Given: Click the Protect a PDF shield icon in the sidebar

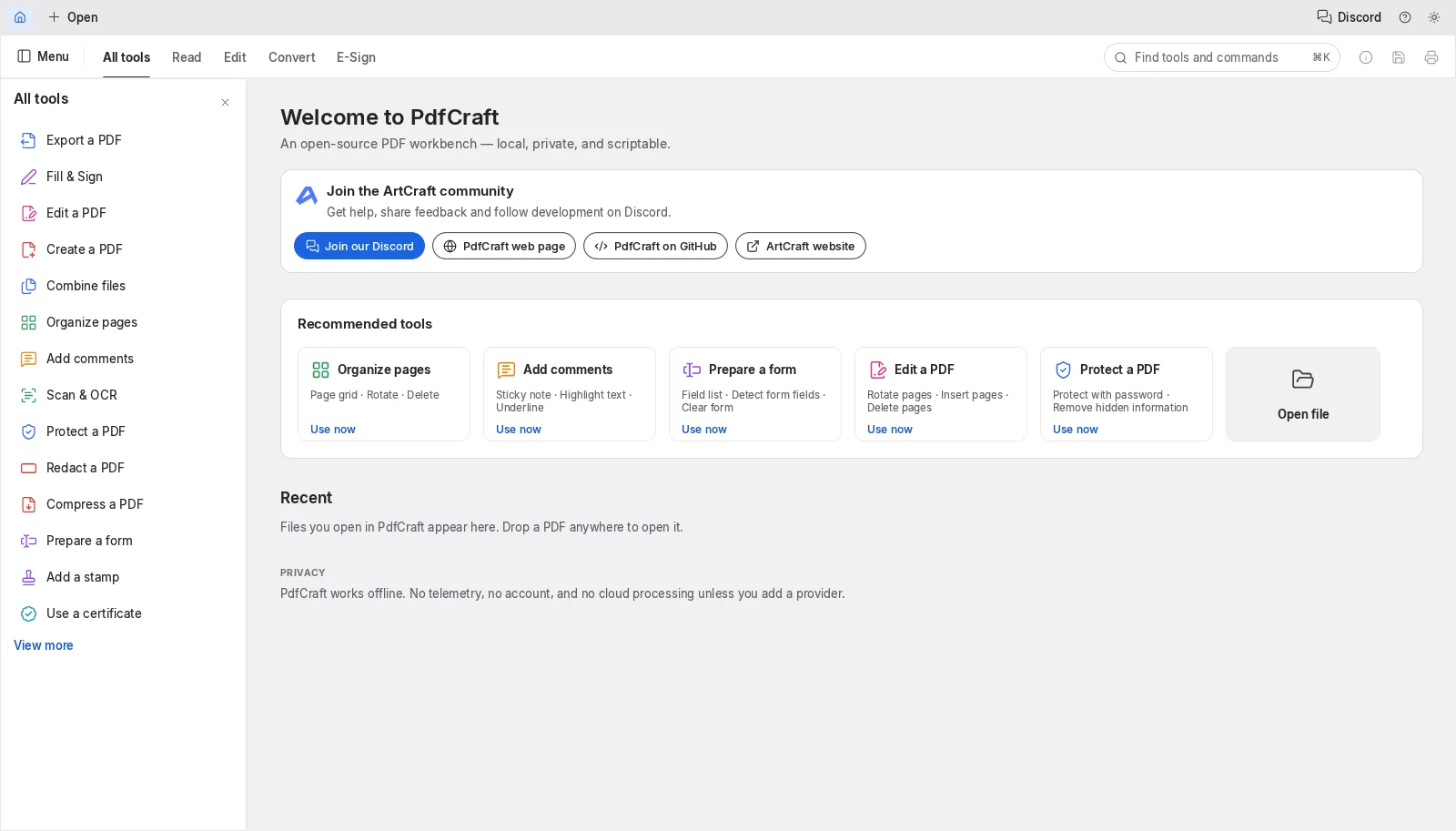Looking at the screenshot, I should (29, 431).
